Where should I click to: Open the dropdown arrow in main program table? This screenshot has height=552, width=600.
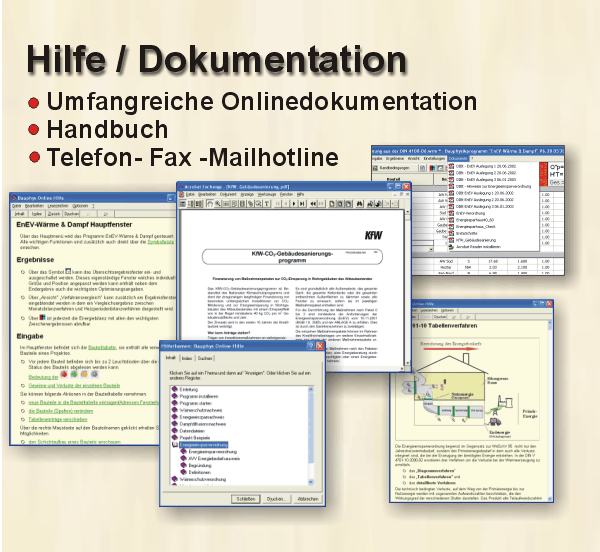[431, 249]
